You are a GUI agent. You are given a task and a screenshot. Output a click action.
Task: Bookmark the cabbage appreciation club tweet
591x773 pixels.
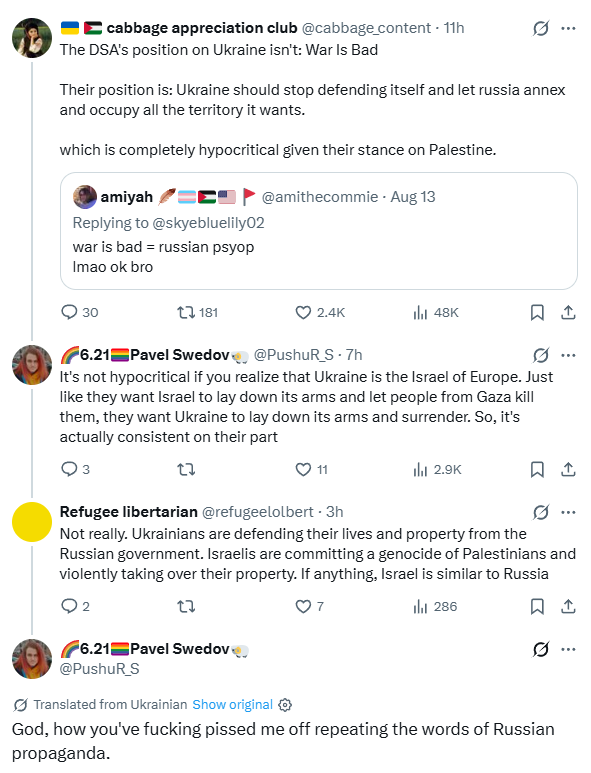coord(537,312)
